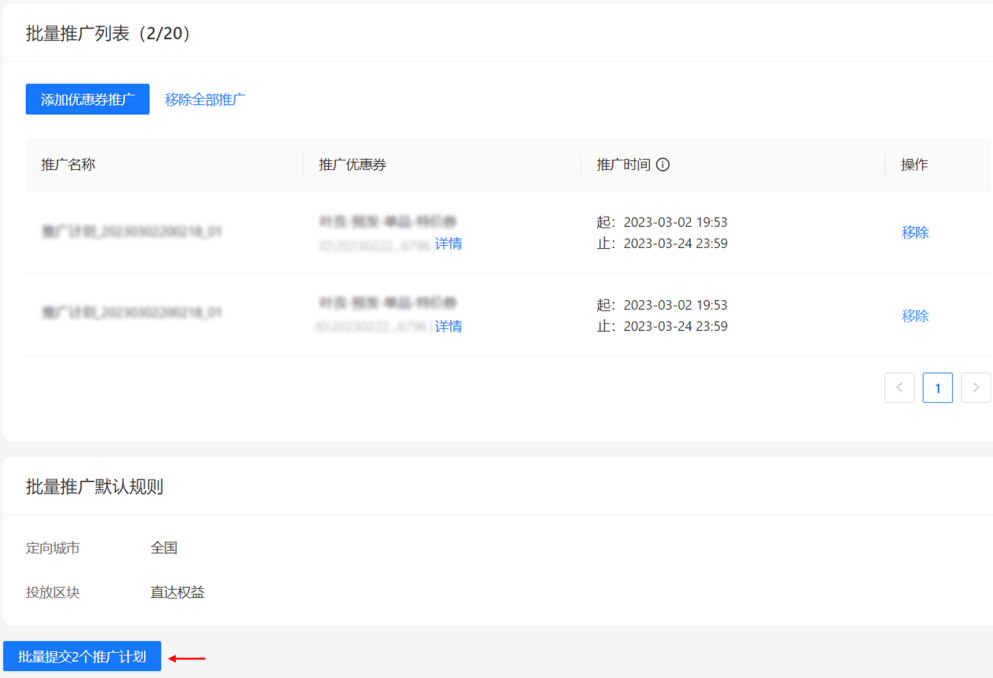Viewport: 993px width, 678px height.
Task: Click the 全国 value
Action: [164, 548]
